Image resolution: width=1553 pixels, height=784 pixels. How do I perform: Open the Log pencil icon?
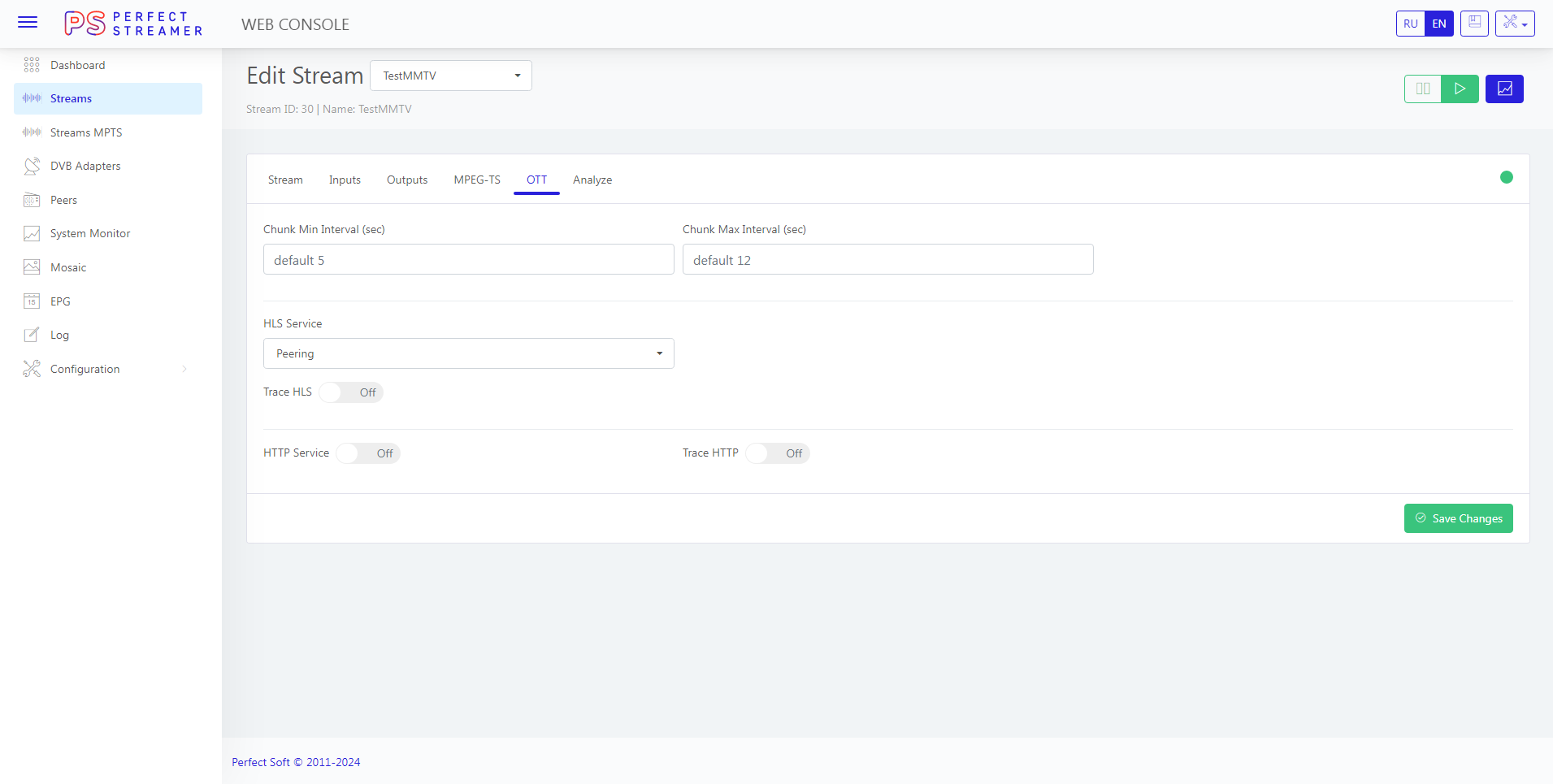coord(32,335)
